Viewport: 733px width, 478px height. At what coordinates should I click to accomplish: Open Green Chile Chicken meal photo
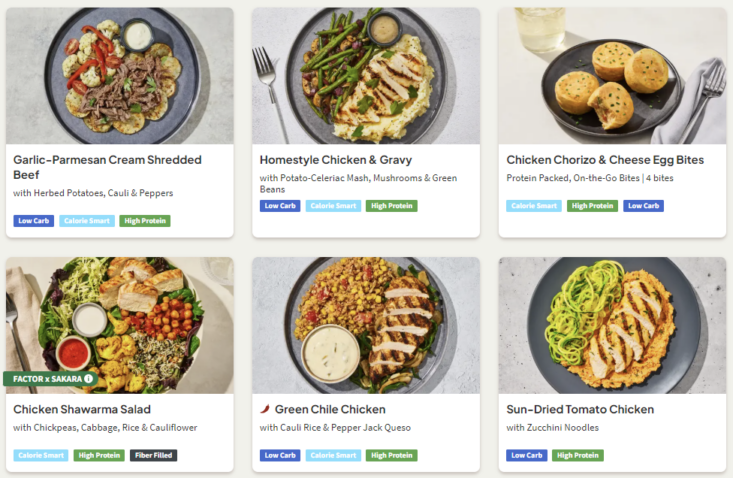click(x=365, y=324)
